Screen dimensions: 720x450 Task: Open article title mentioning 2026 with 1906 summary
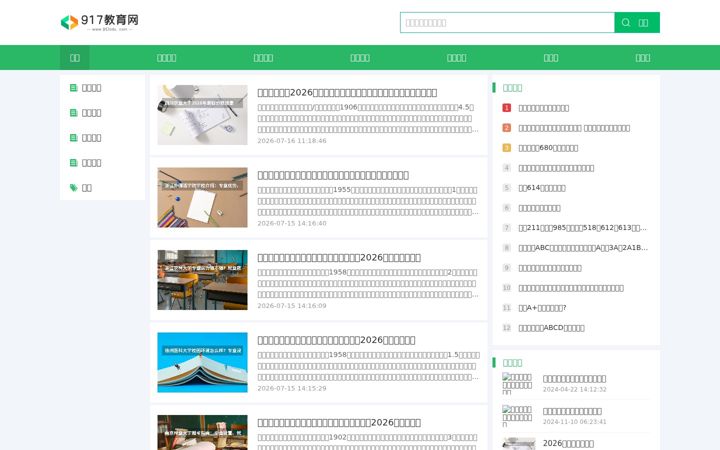coord(347,92)
